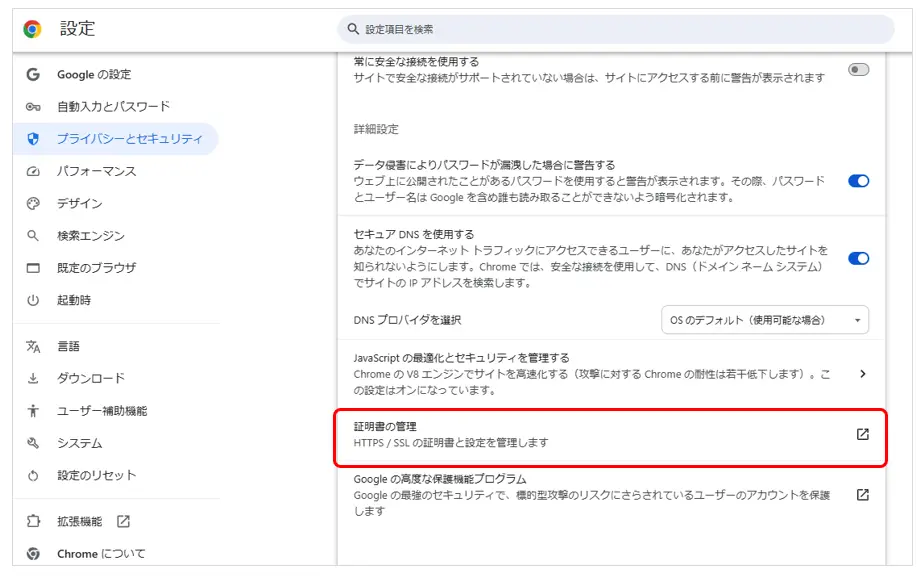The width and height of the screenshot is (920, 581).
Task: Open Google の高度な保護機能プログラム link
Action: tap(862, 495)
